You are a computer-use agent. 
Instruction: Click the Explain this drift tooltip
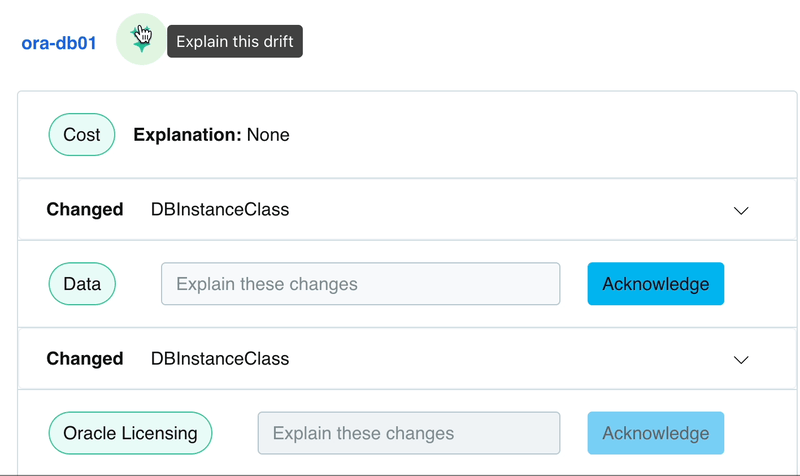[234, 42]
